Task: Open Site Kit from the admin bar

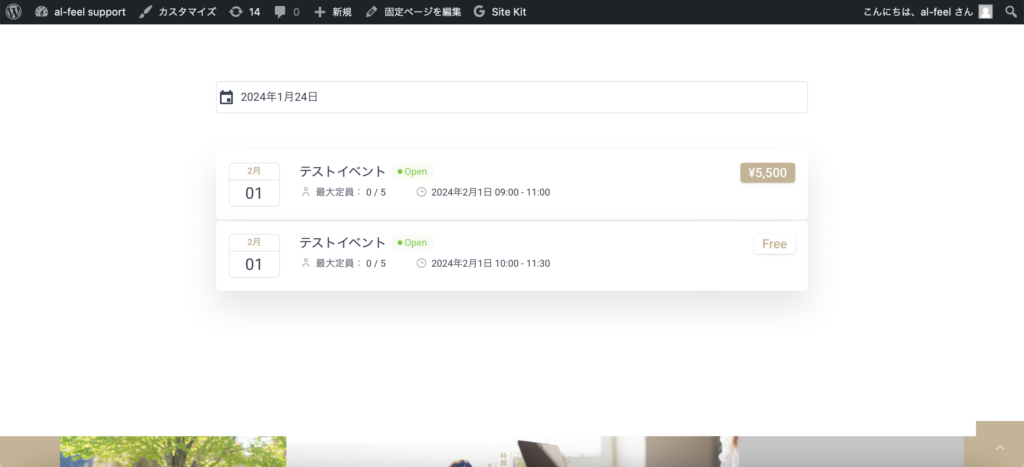Action: click(500, 12)
